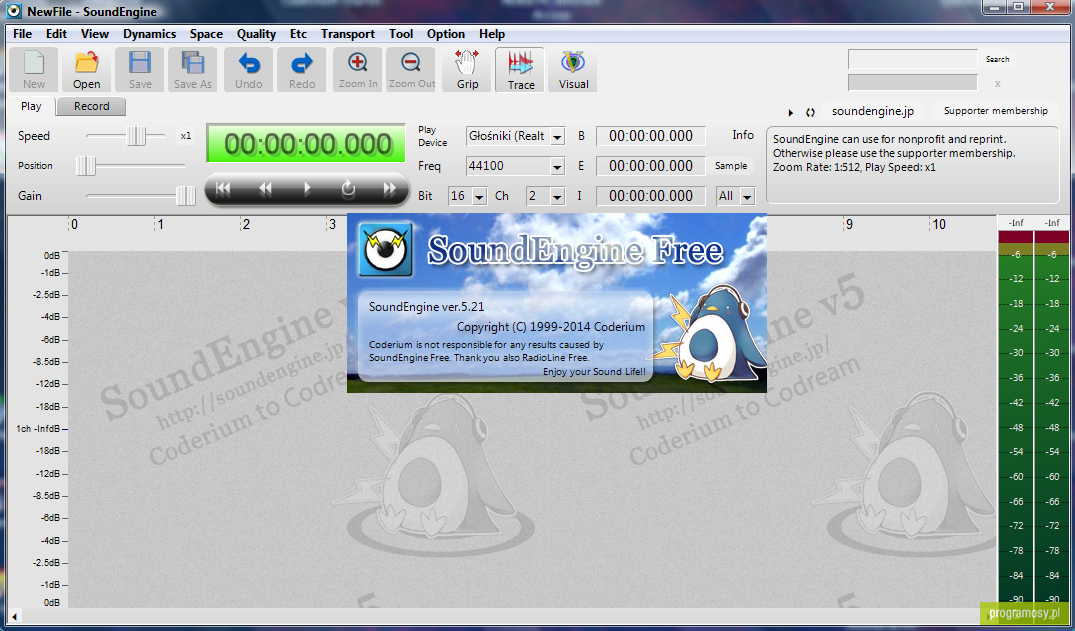Open the Help menu
This screenshot has height=631, width=1075.
pos(492,34)
